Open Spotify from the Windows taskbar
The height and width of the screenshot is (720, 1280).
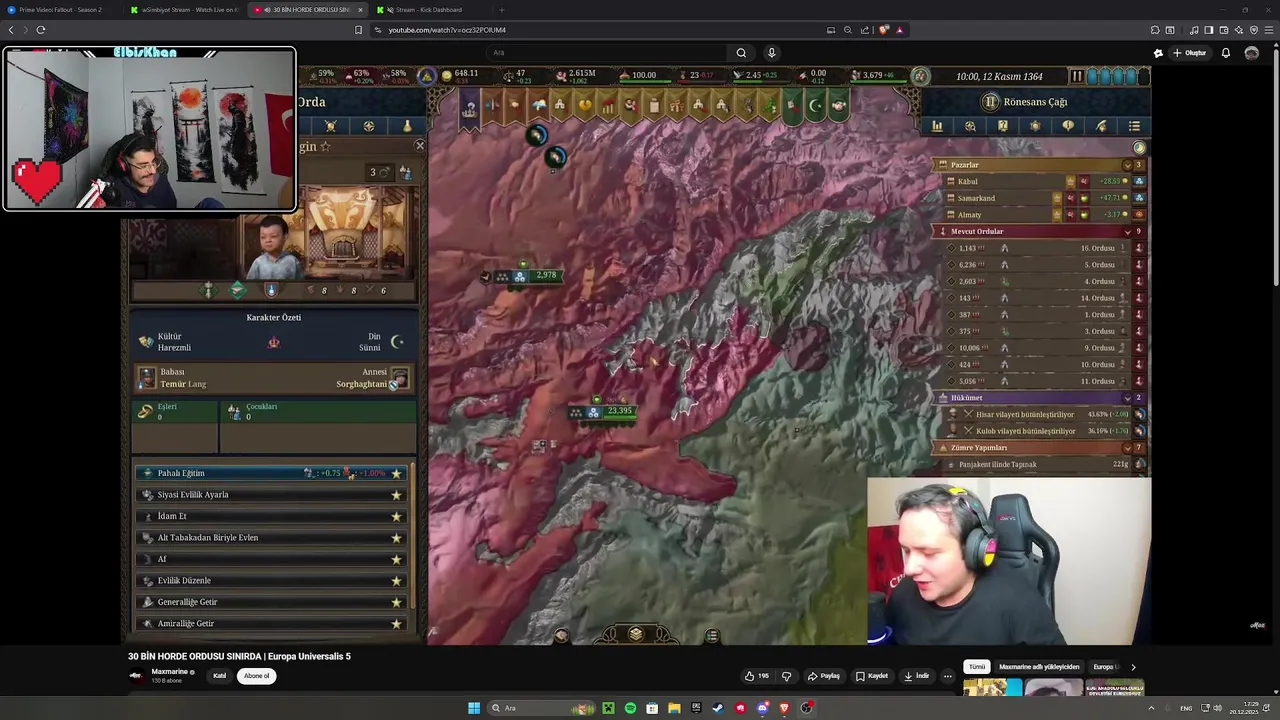pos(630,708)
